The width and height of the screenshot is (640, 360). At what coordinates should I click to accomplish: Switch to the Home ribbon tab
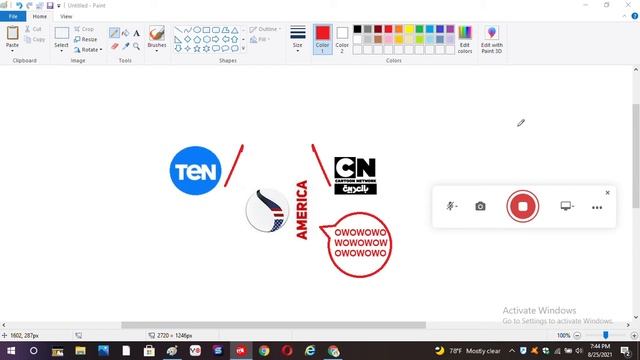(40, 16)
